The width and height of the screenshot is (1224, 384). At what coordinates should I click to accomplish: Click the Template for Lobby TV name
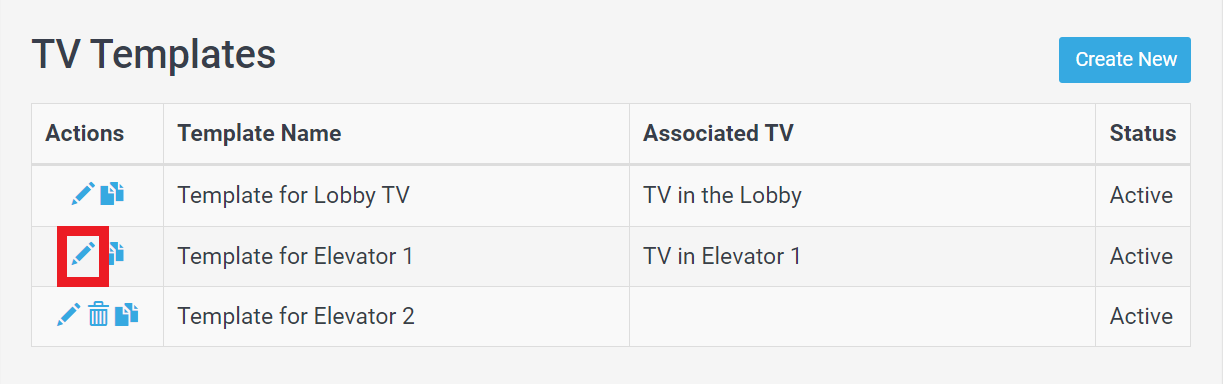pos(293,195)
